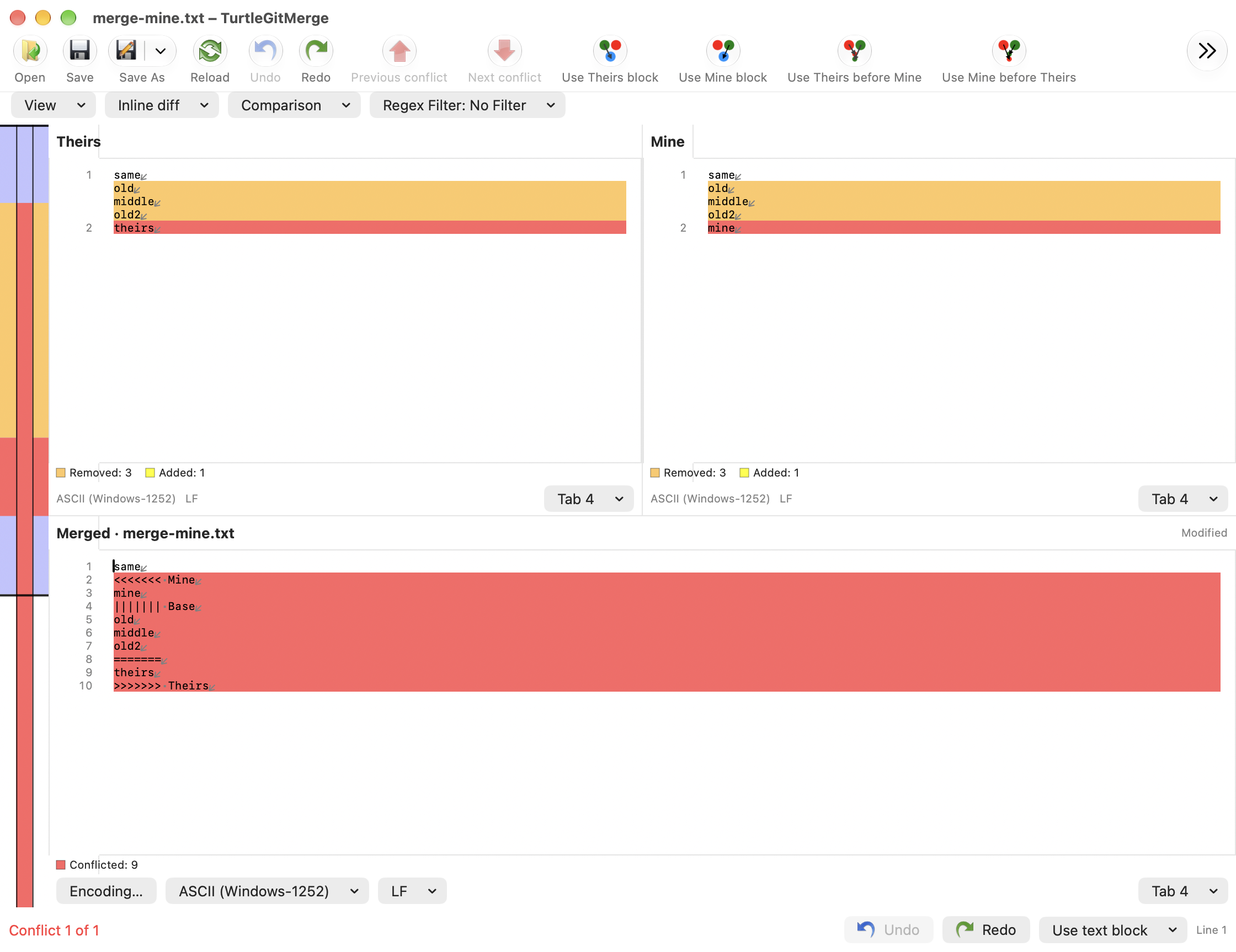Screen dimensions: 1236x952
Task: Click the 'mine' line in Merged pane
Action: [x=667, y=593]
